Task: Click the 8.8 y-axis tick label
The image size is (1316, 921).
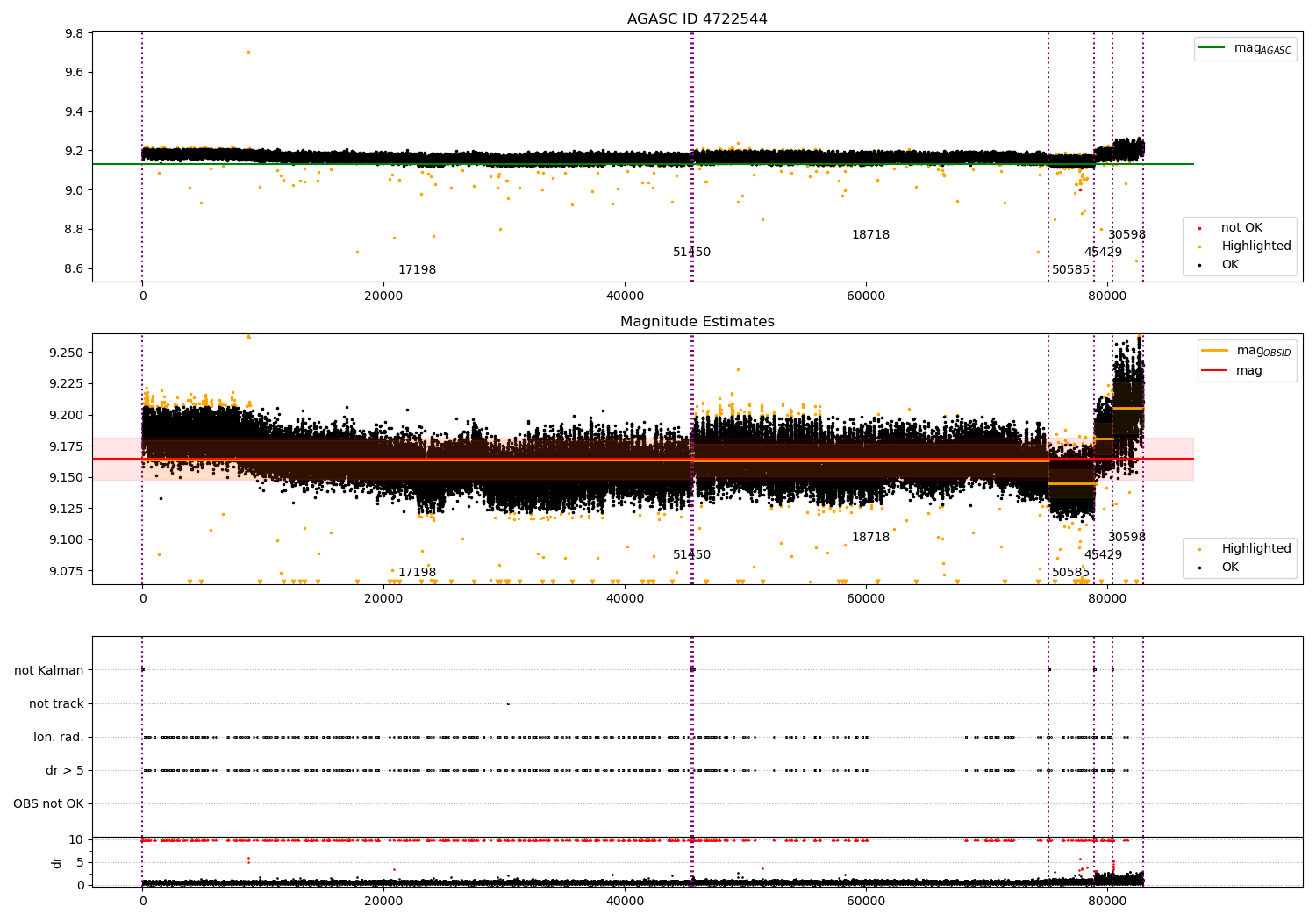Action: pos(75,230)
